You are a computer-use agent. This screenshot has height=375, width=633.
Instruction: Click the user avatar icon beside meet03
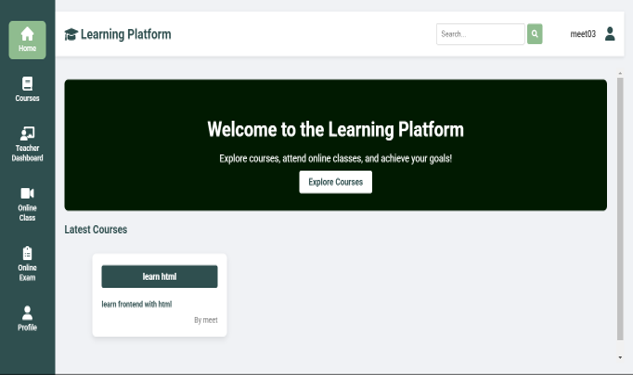click(x=610, y=34)
